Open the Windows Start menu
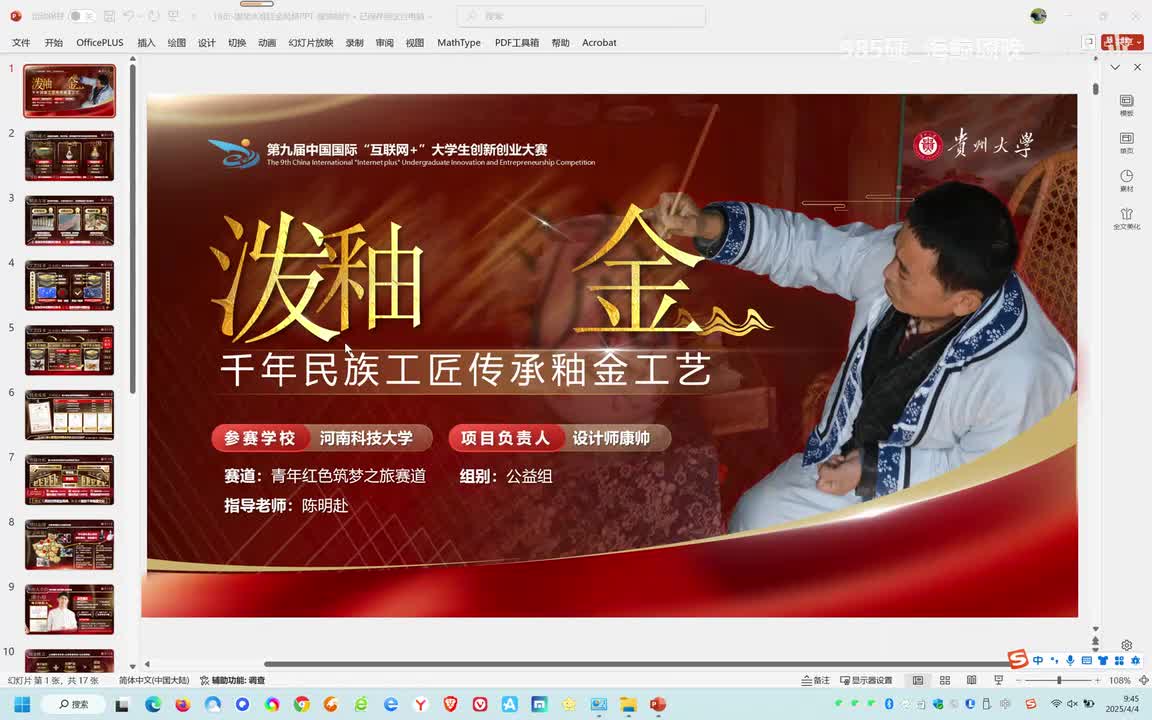1152x720 pixels. pos(22,705)
